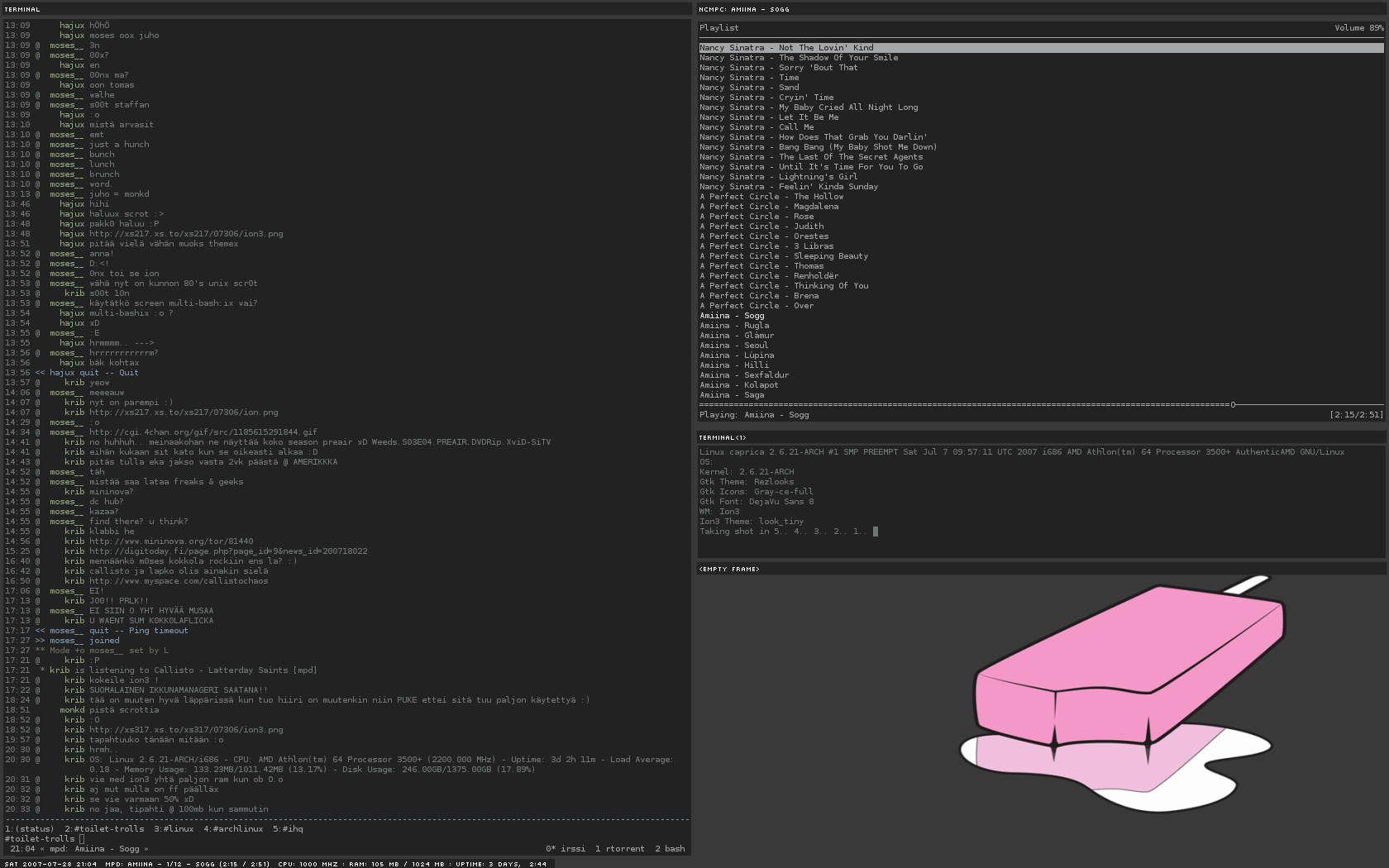Select Amiina - Saga track
This screenshot has width=1389, height=868.
tap(732, 395)
